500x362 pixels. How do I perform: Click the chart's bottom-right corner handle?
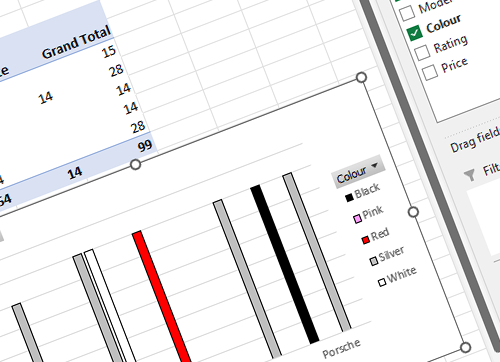[466, 347]
